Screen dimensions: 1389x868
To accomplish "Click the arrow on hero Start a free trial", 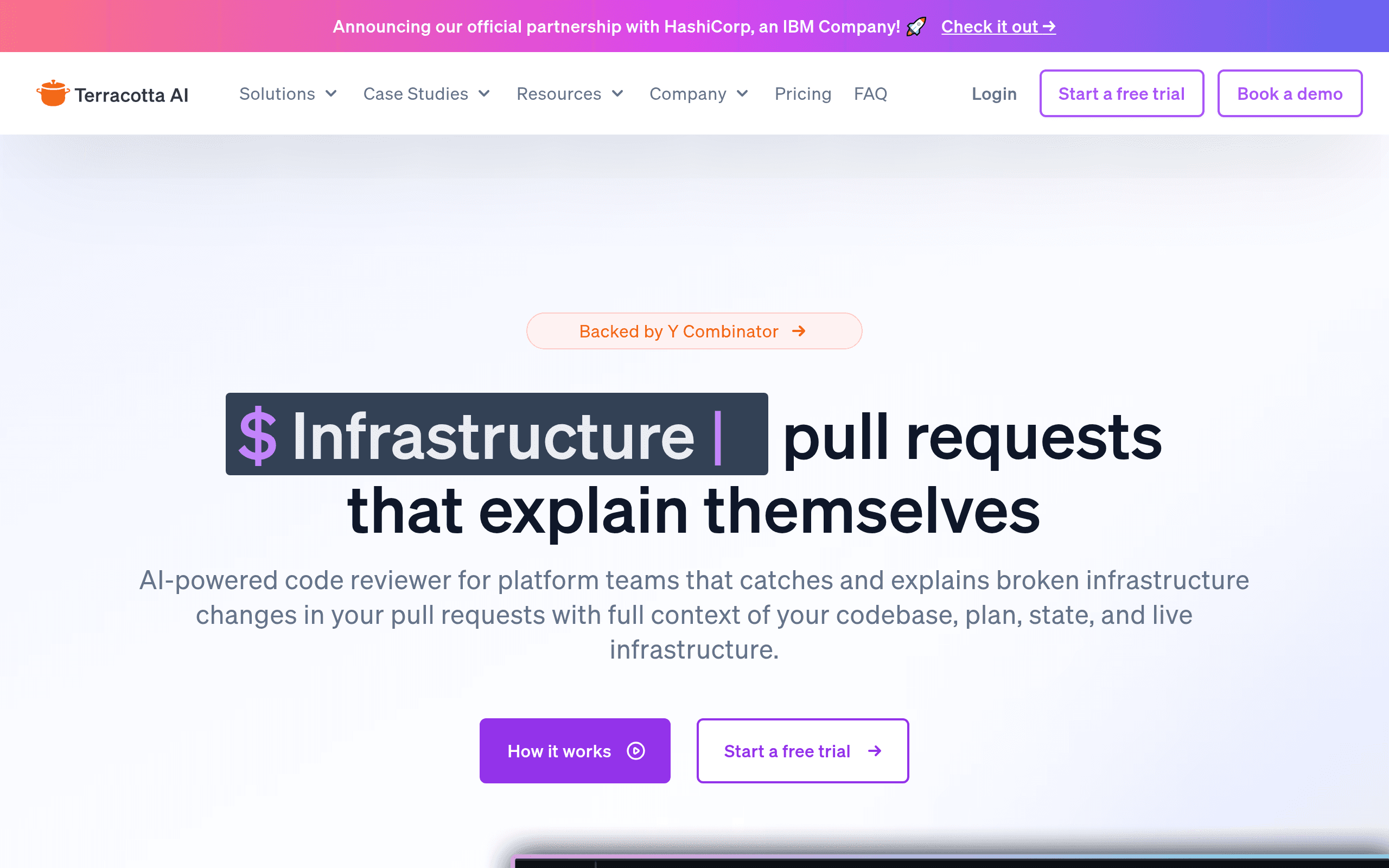I will point(875,751).
